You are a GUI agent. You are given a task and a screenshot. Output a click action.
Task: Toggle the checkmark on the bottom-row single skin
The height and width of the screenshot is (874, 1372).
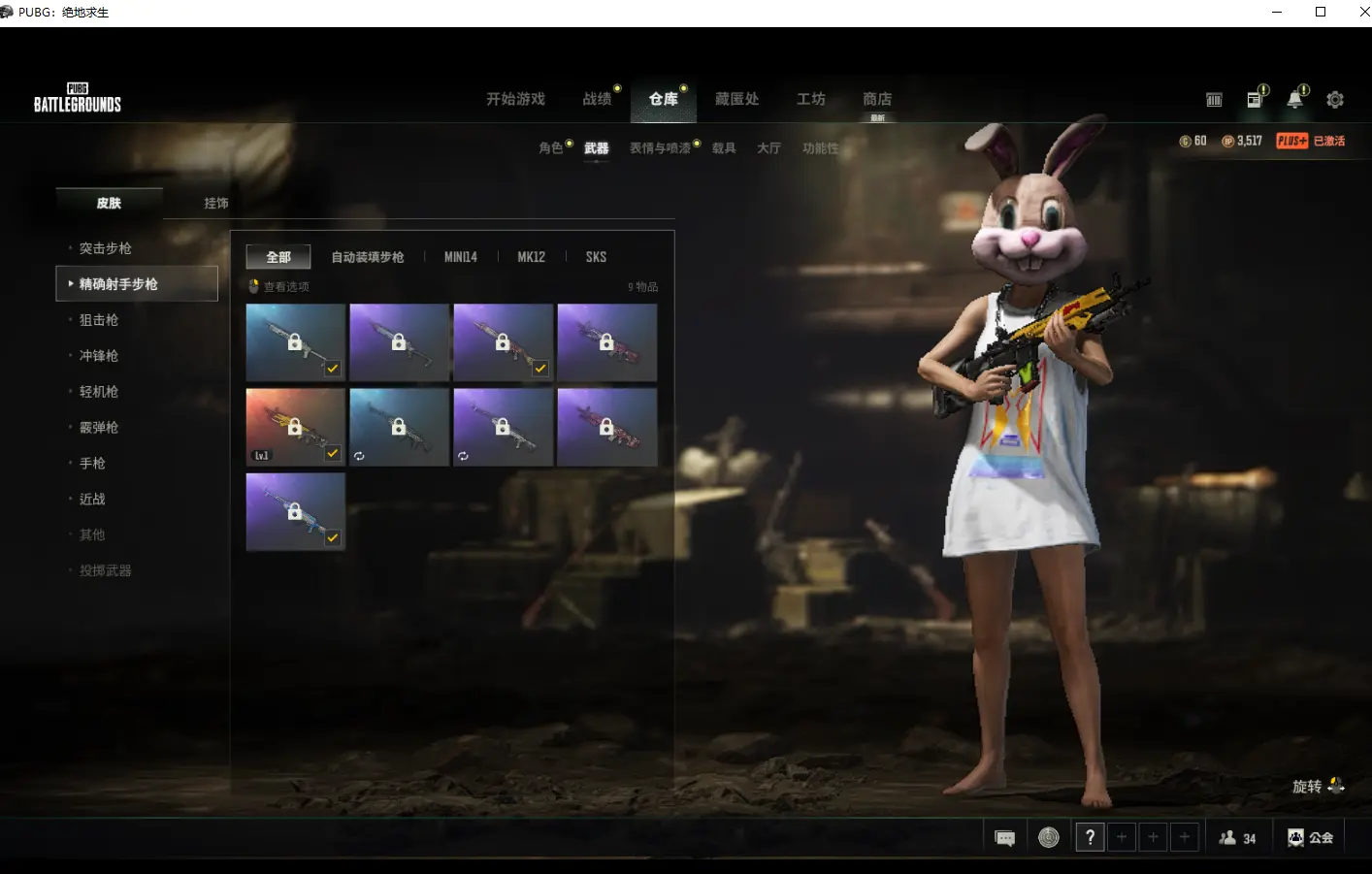click(333, 537)
